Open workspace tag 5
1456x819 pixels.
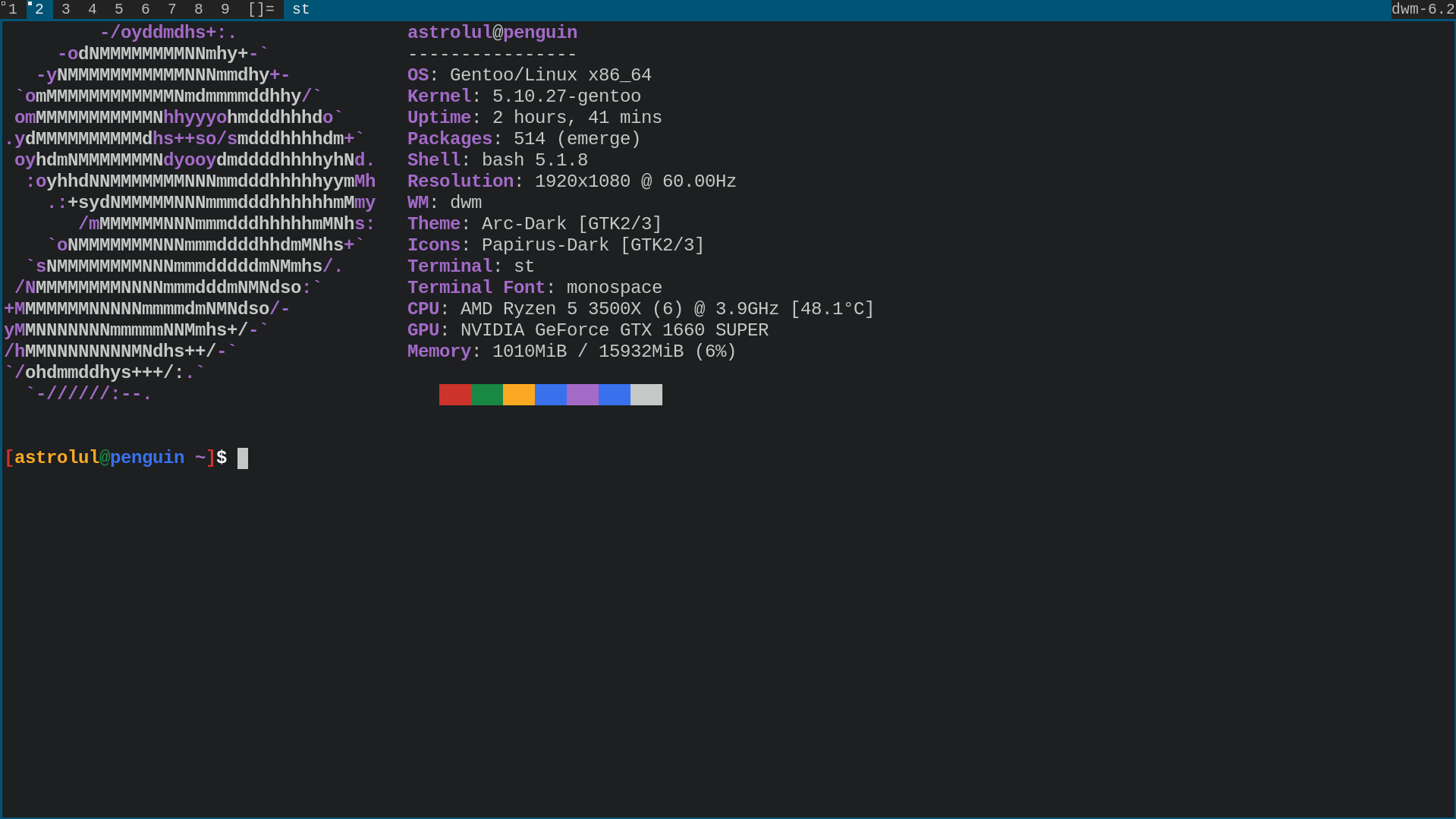coord(119,9)
